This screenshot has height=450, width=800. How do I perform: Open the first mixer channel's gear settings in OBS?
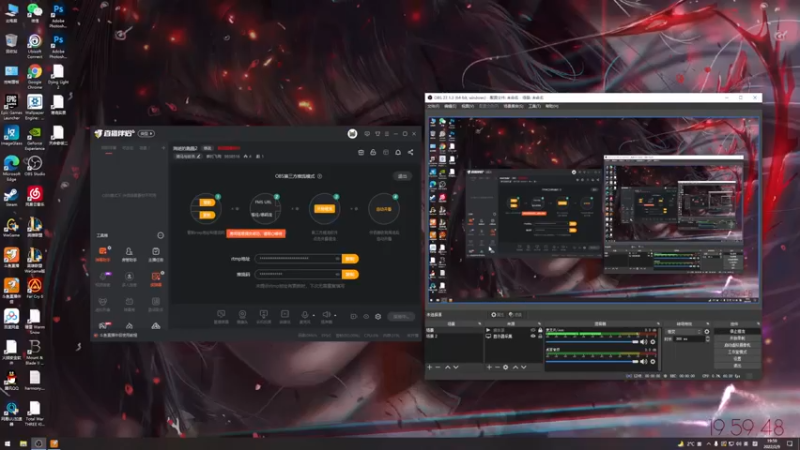[x=653, y=342]
